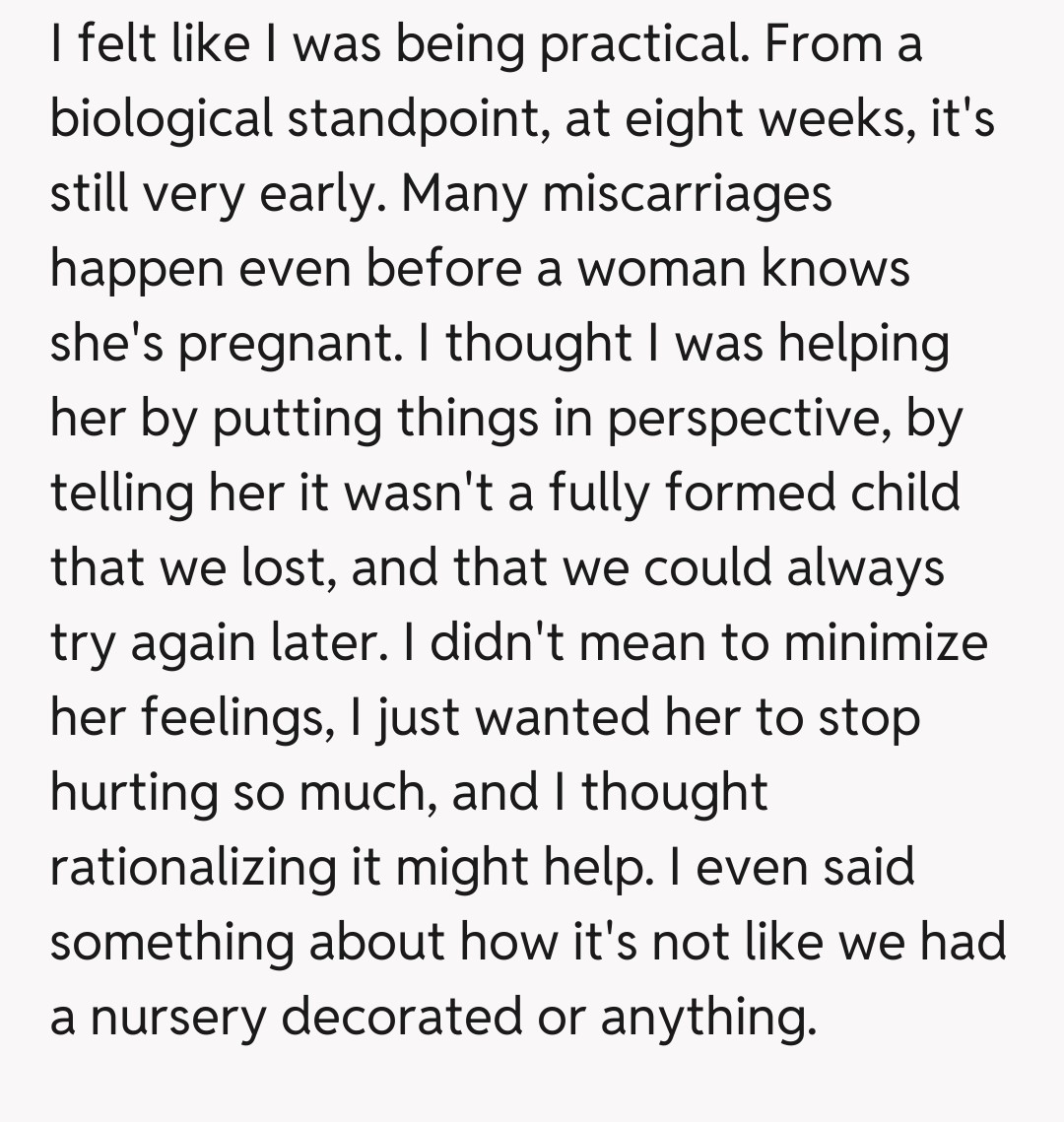The height and width of the screenshot is (1122, 1064).
Task: Tap the word "feelings"
Action: coord(229,718)
